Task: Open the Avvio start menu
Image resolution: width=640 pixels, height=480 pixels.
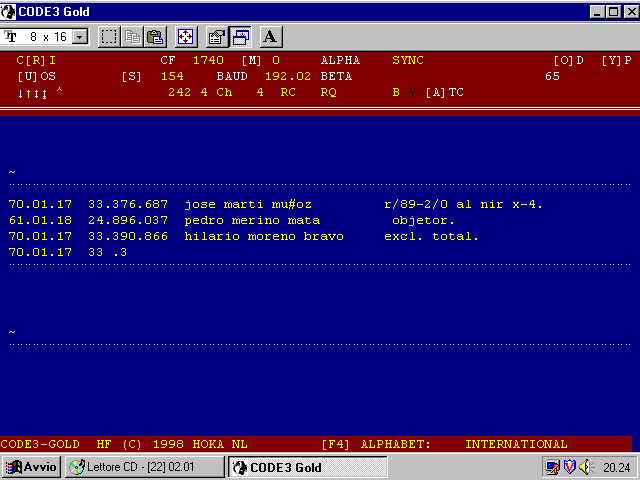Action: 32,467
